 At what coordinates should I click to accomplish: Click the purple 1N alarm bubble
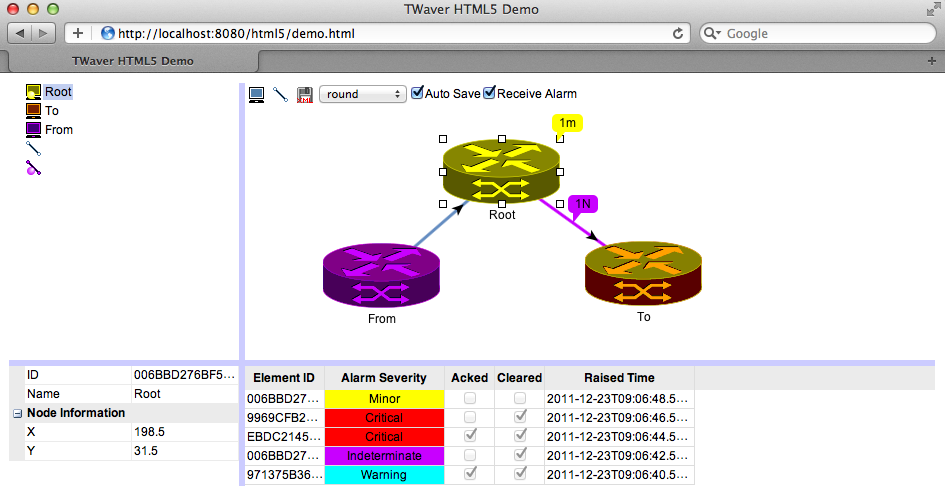[x=583, y=204]
